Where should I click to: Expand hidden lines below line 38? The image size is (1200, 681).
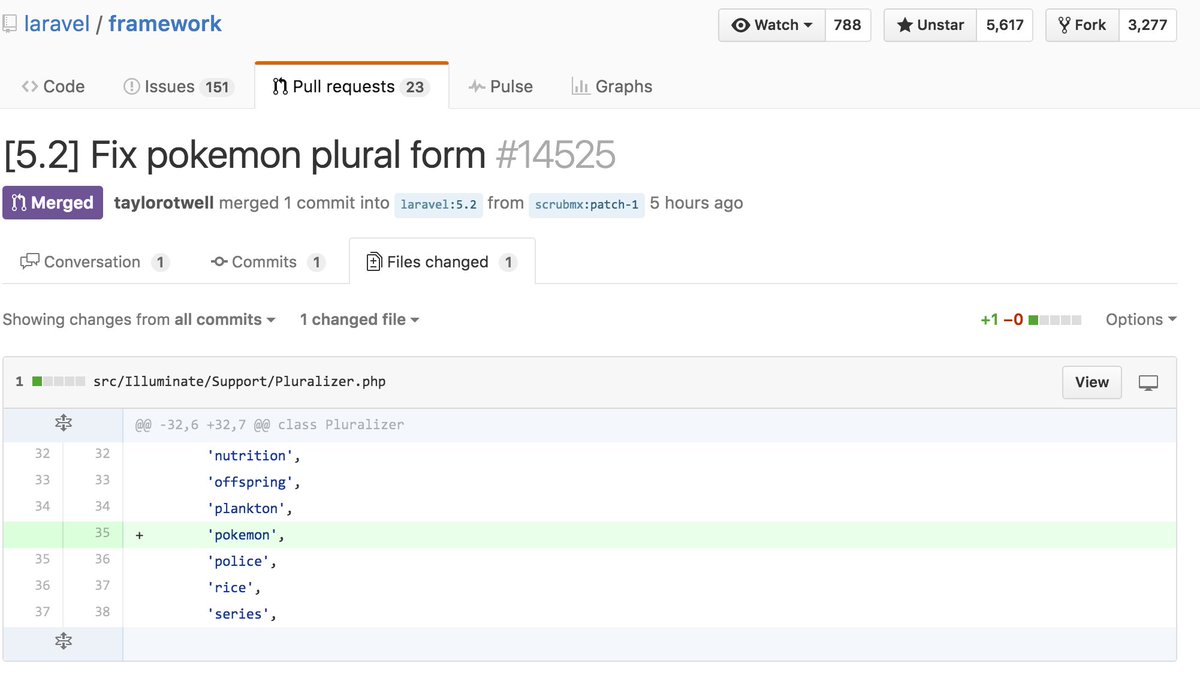(x=63, y=641)
